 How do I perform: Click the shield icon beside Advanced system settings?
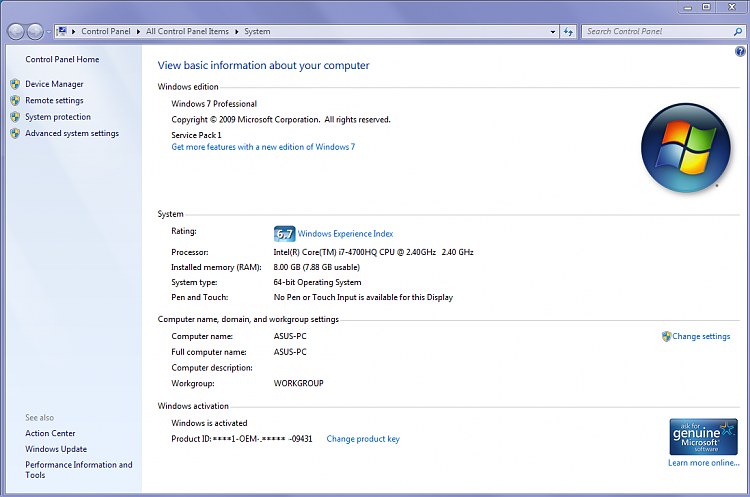(x=15, y=133)
